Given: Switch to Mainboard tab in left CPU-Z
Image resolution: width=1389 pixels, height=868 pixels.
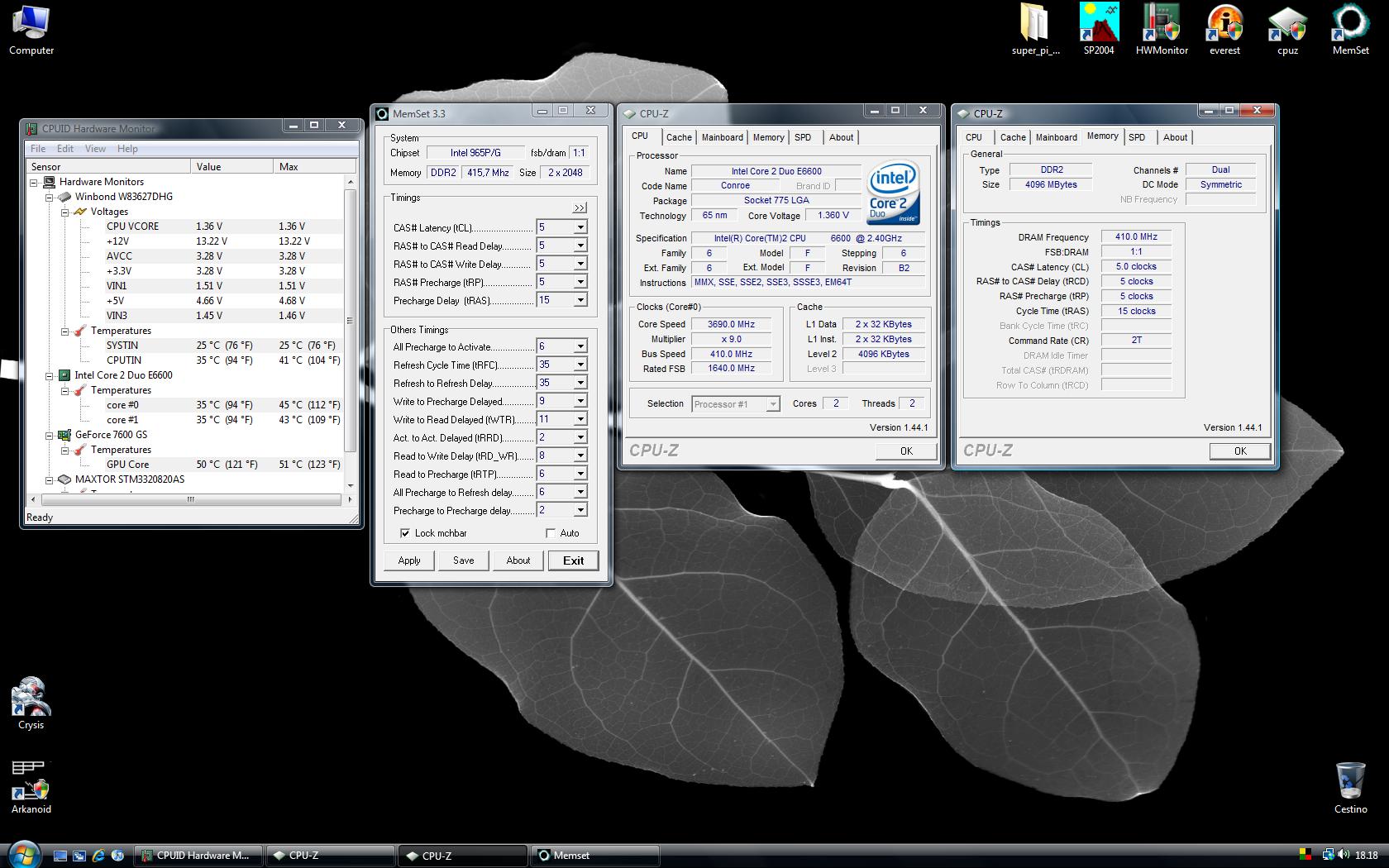Looking at the screenshot, I should coord(723,137).
